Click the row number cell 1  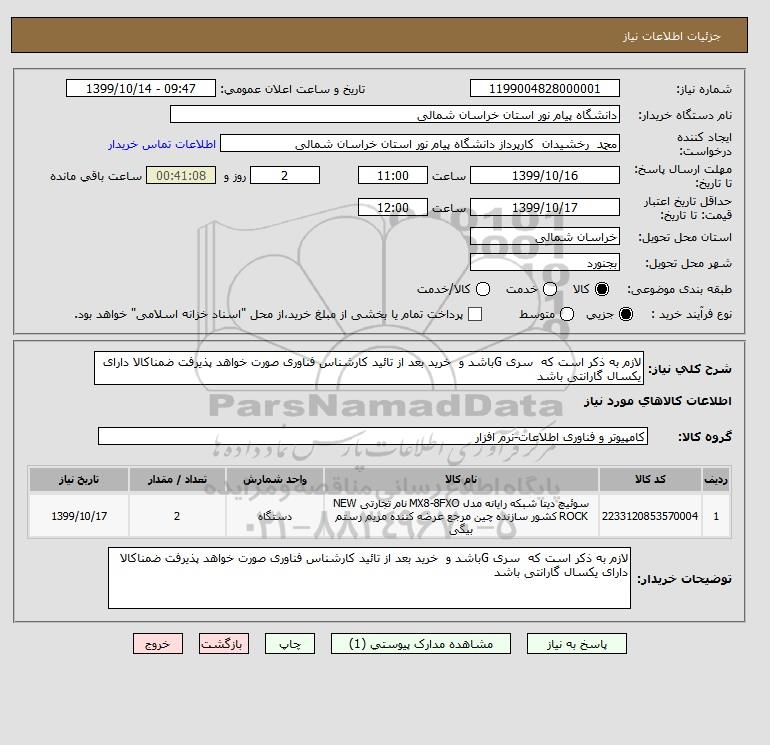[716, 516]
